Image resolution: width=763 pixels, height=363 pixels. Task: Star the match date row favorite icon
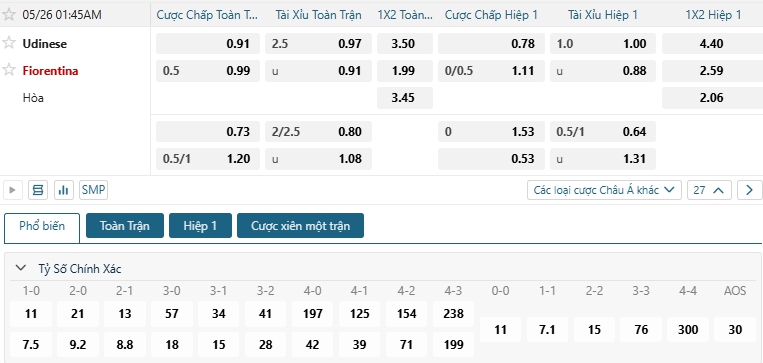(x=8, y=15)
